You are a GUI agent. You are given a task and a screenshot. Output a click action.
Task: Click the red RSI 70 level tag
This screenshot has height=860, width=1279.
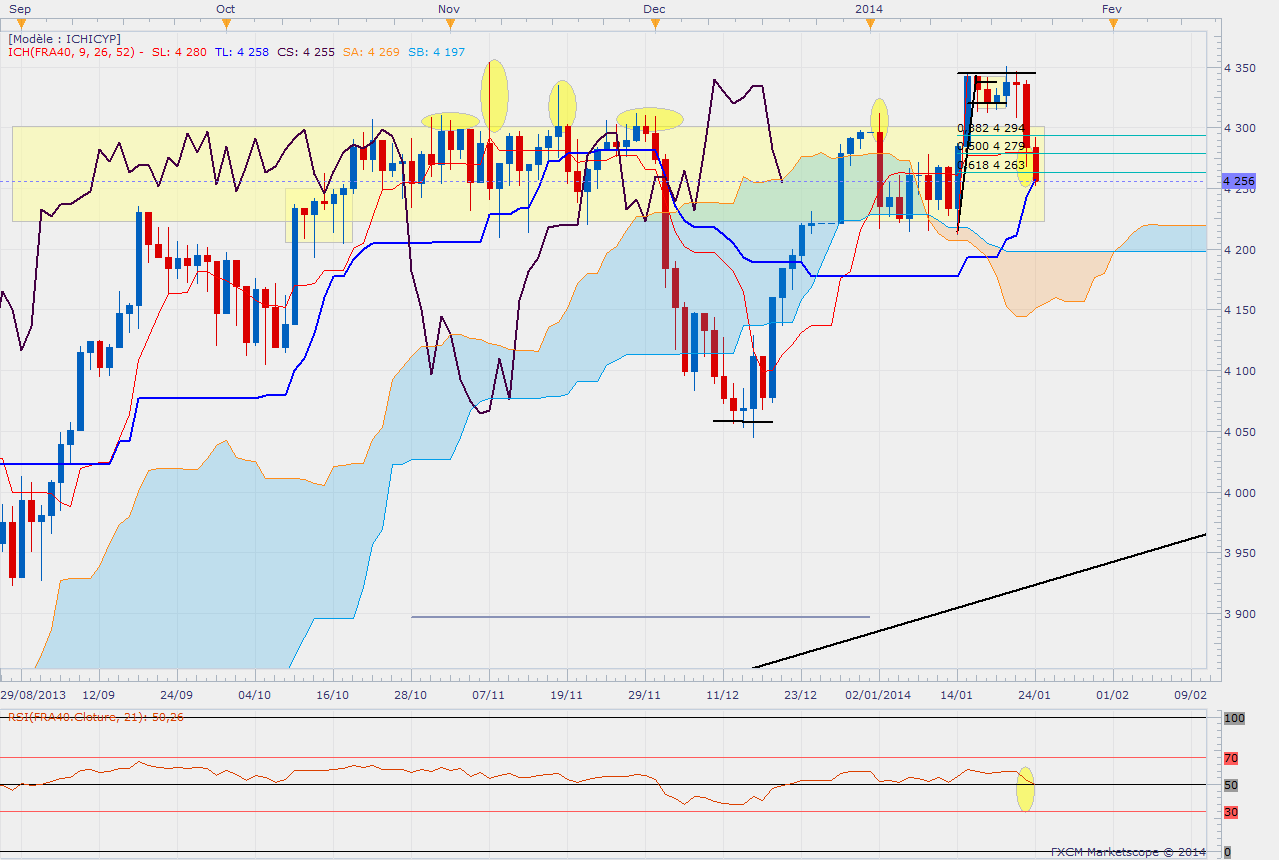1229,758
